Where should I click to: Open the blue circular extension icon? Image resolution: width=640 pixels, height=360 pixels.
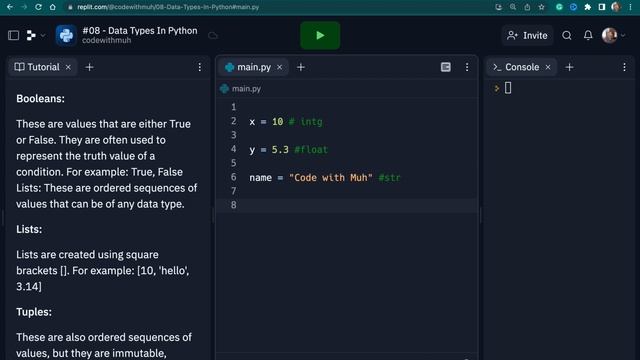pyautogui.click(x=573, y=7)
